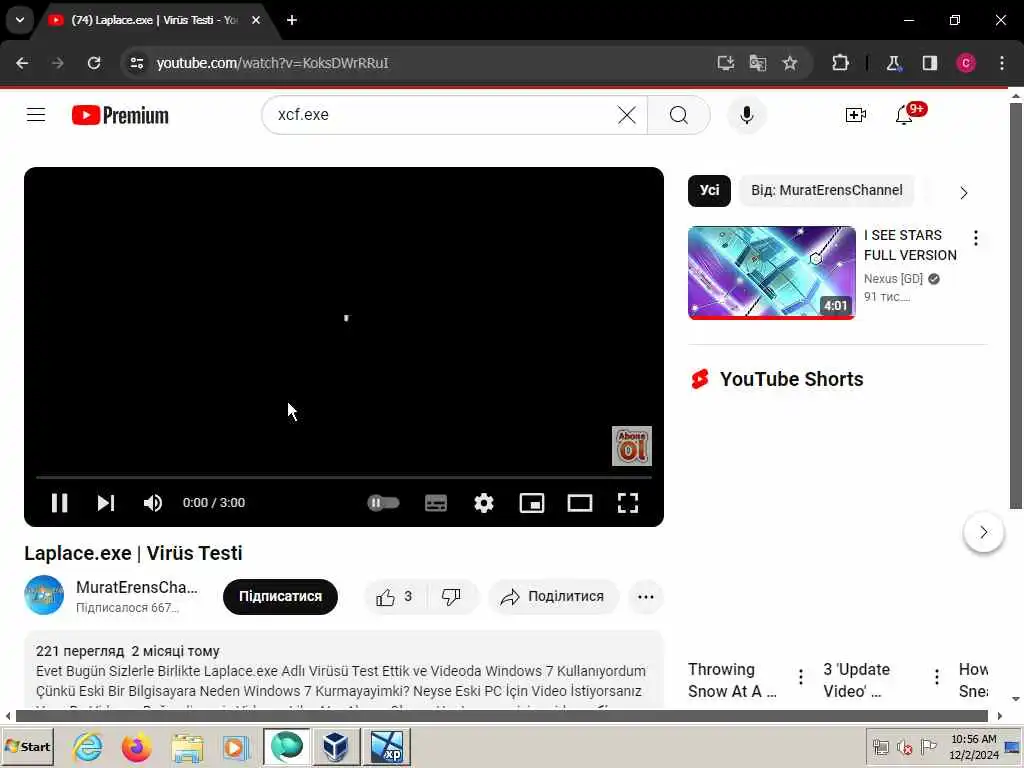
Task: Select the Laplace.exe YouTube tab
Action: 155,20
